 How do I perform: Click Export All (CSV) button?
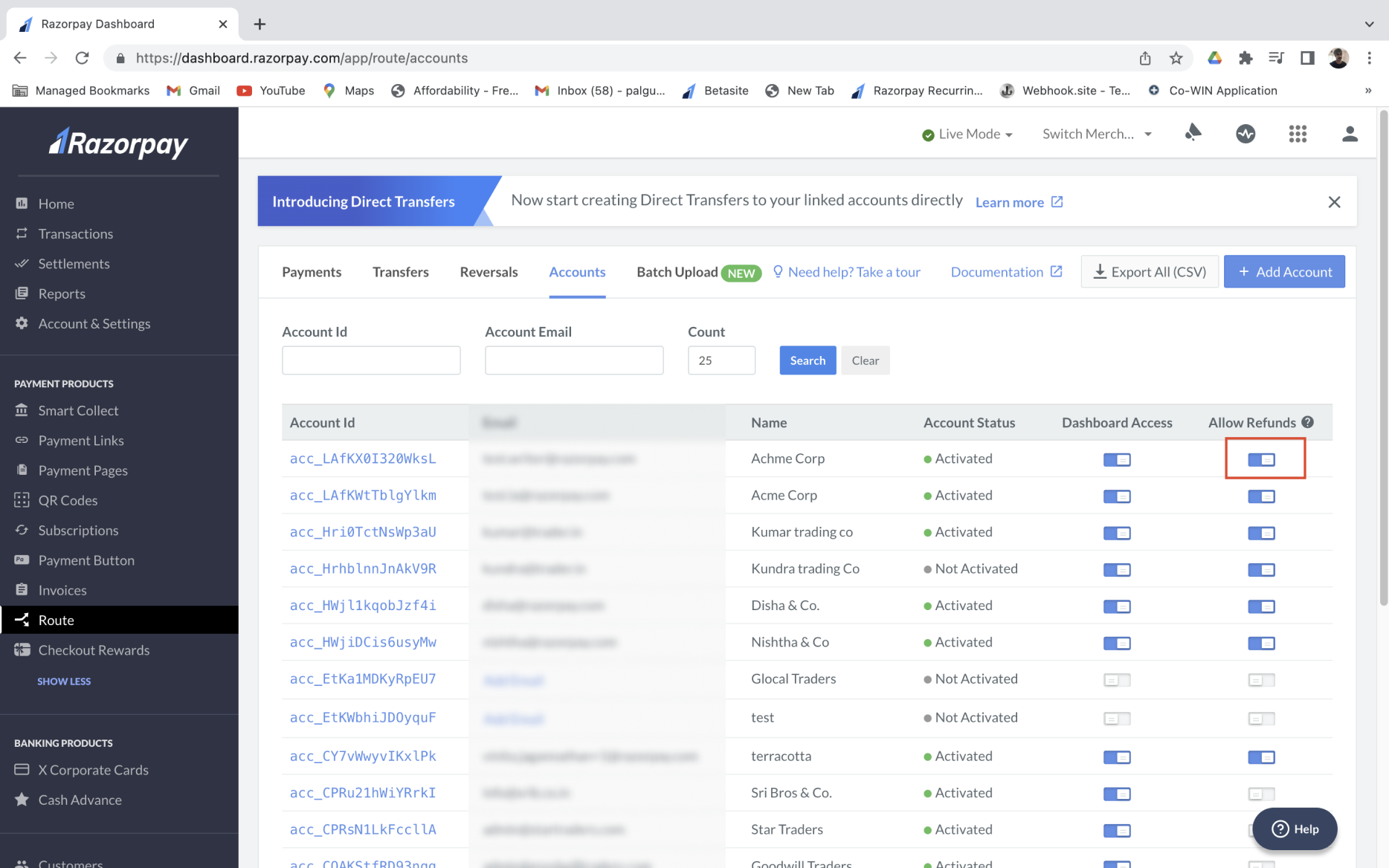click(x=1150, y=272)
